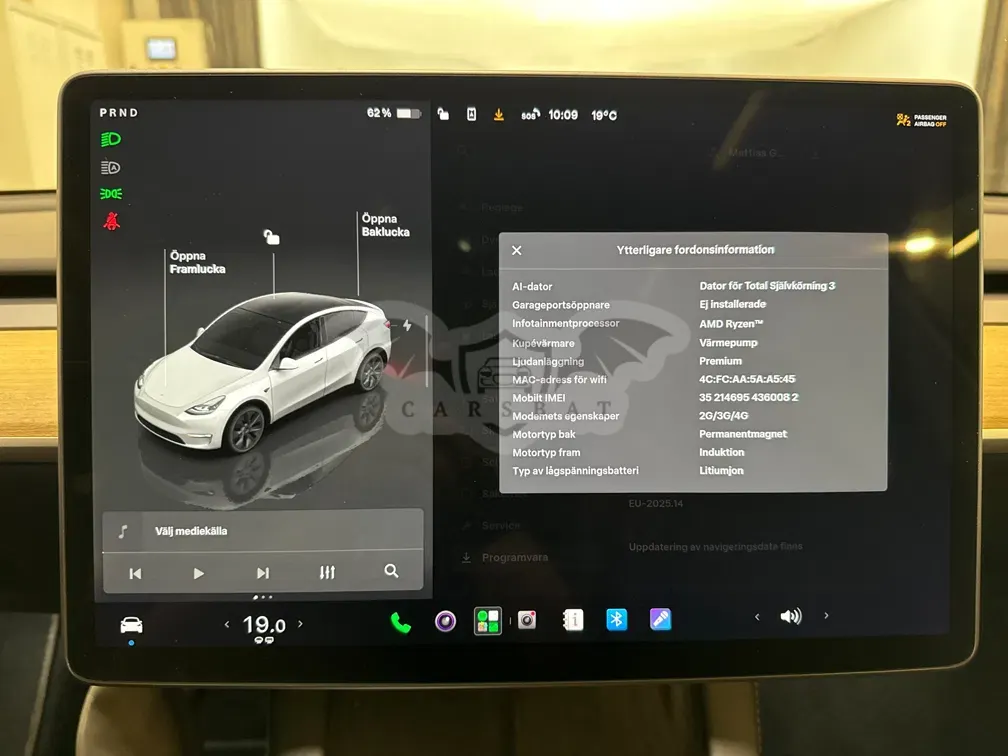
Task: Tap the Permanentmagnet rear motor value
Action: pyautogui.click(x=743, y=434)
